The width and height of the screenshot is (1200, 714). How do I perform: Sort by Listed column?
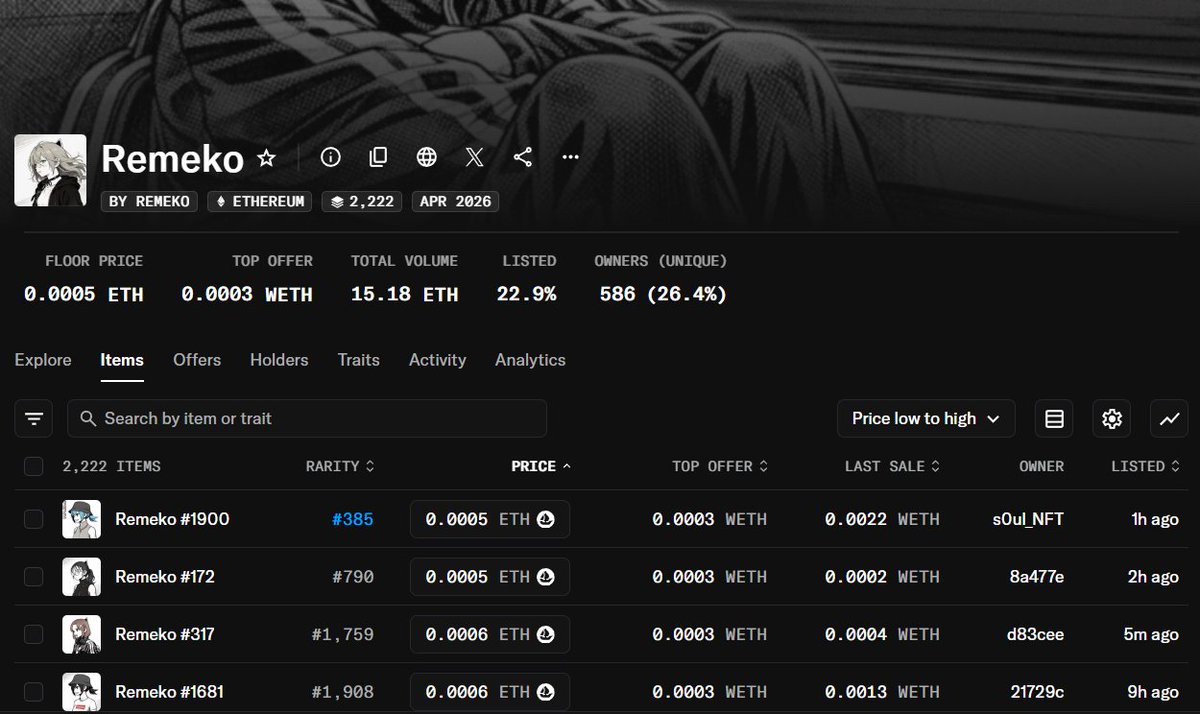[x=1145, y=466]
